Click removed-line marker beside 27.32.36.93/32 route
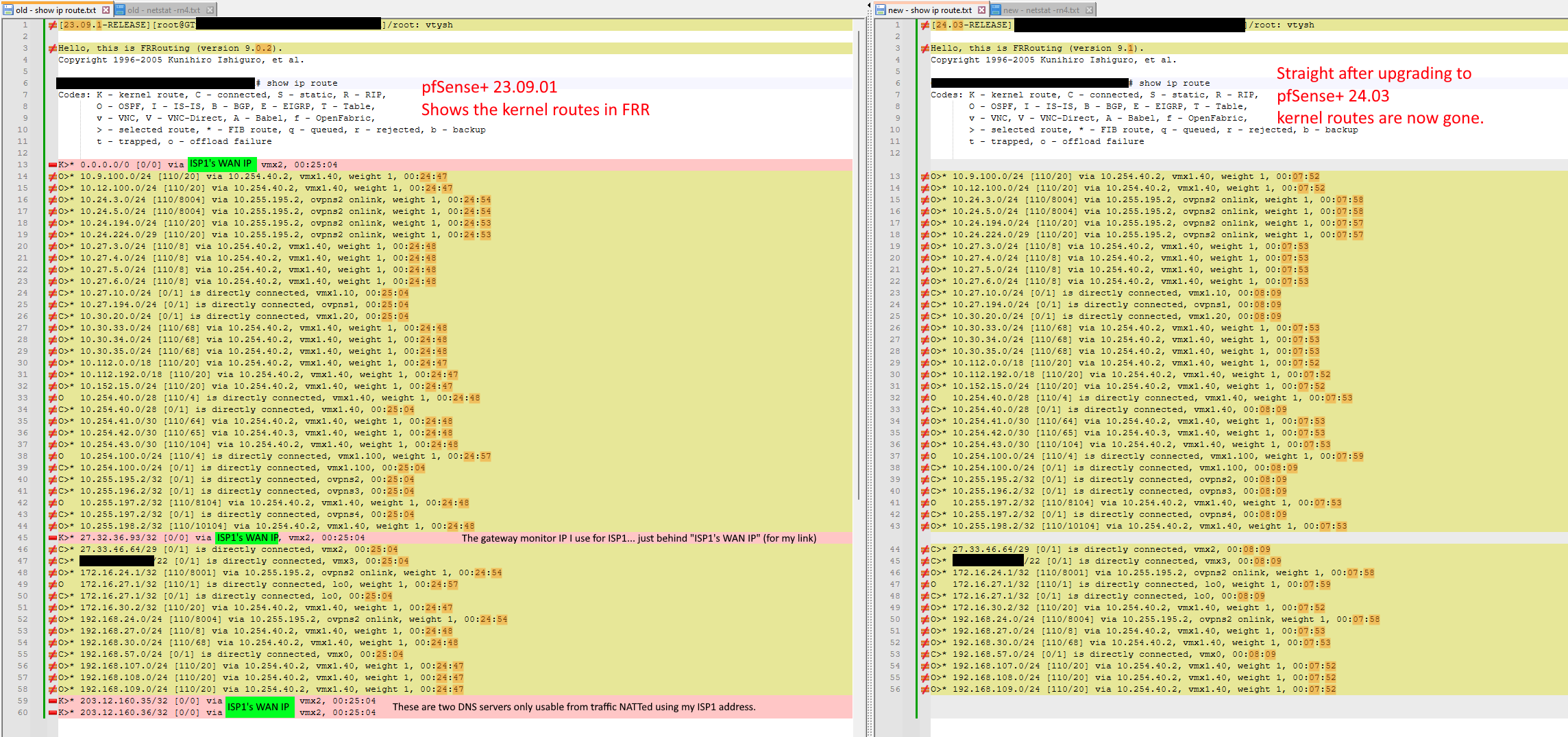Image resolution: width=1568 pixels, height=737 pixels. pos(53,537)
